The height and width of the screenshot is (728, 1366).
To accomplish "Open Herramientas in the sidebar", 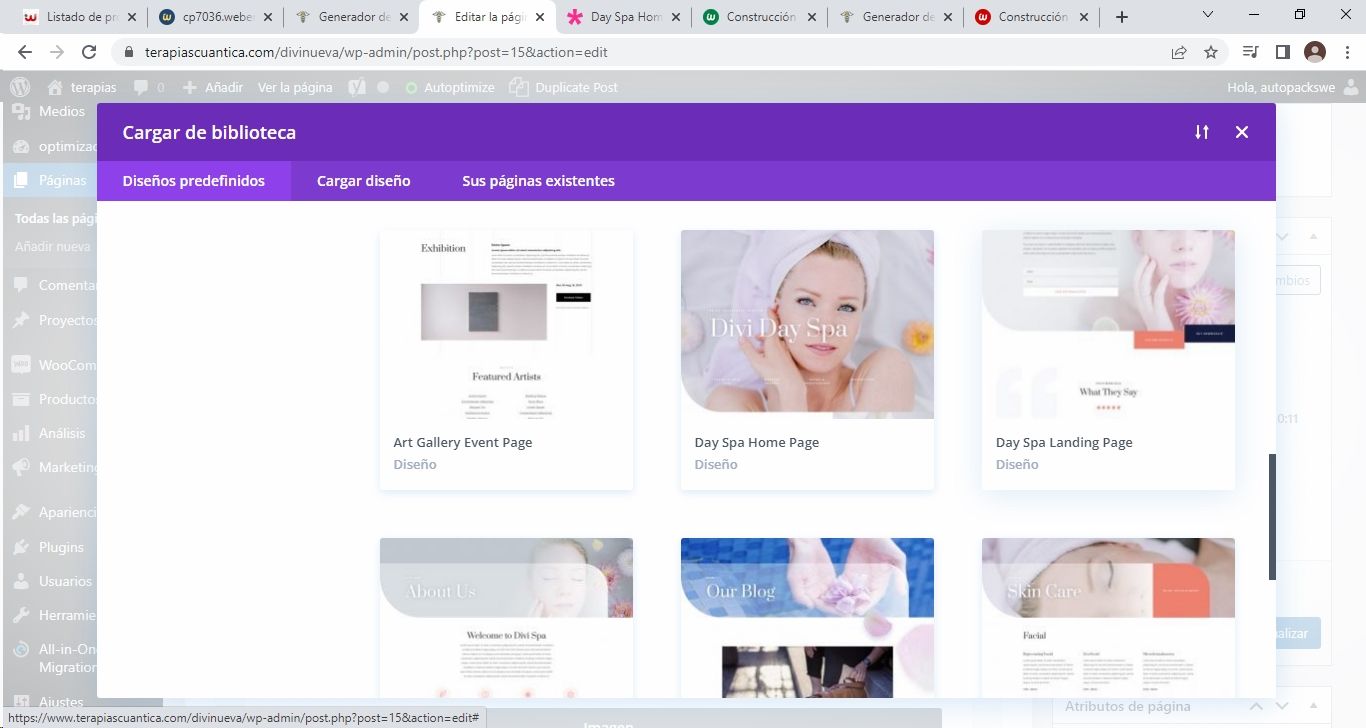I will point(53,615).
